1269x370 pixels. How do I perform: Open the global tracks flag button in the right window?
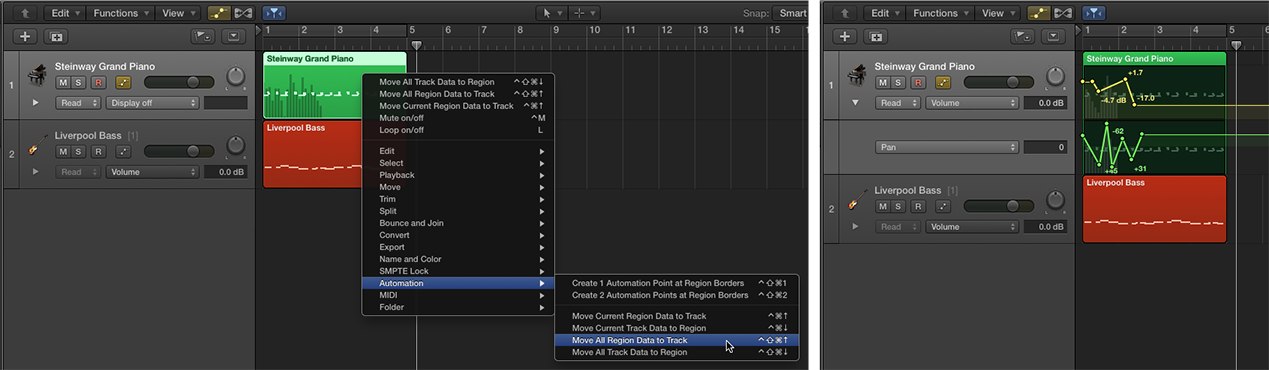(x=1022, y=36)
